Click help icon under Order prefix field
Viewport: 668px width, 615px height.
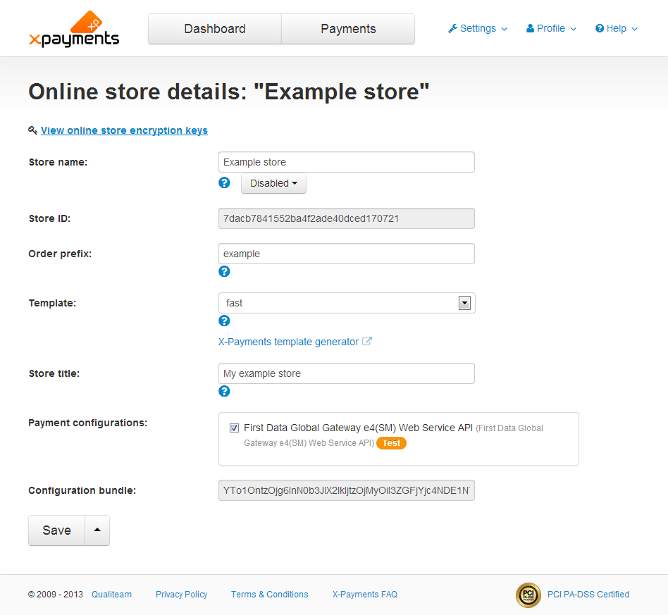(x=224, y=271)
